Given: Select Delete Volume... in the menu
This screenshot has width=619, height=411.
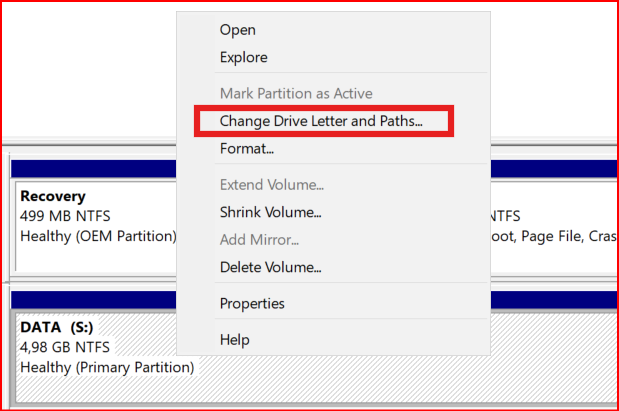Looking at the screenshot, I should click(270, 267).
